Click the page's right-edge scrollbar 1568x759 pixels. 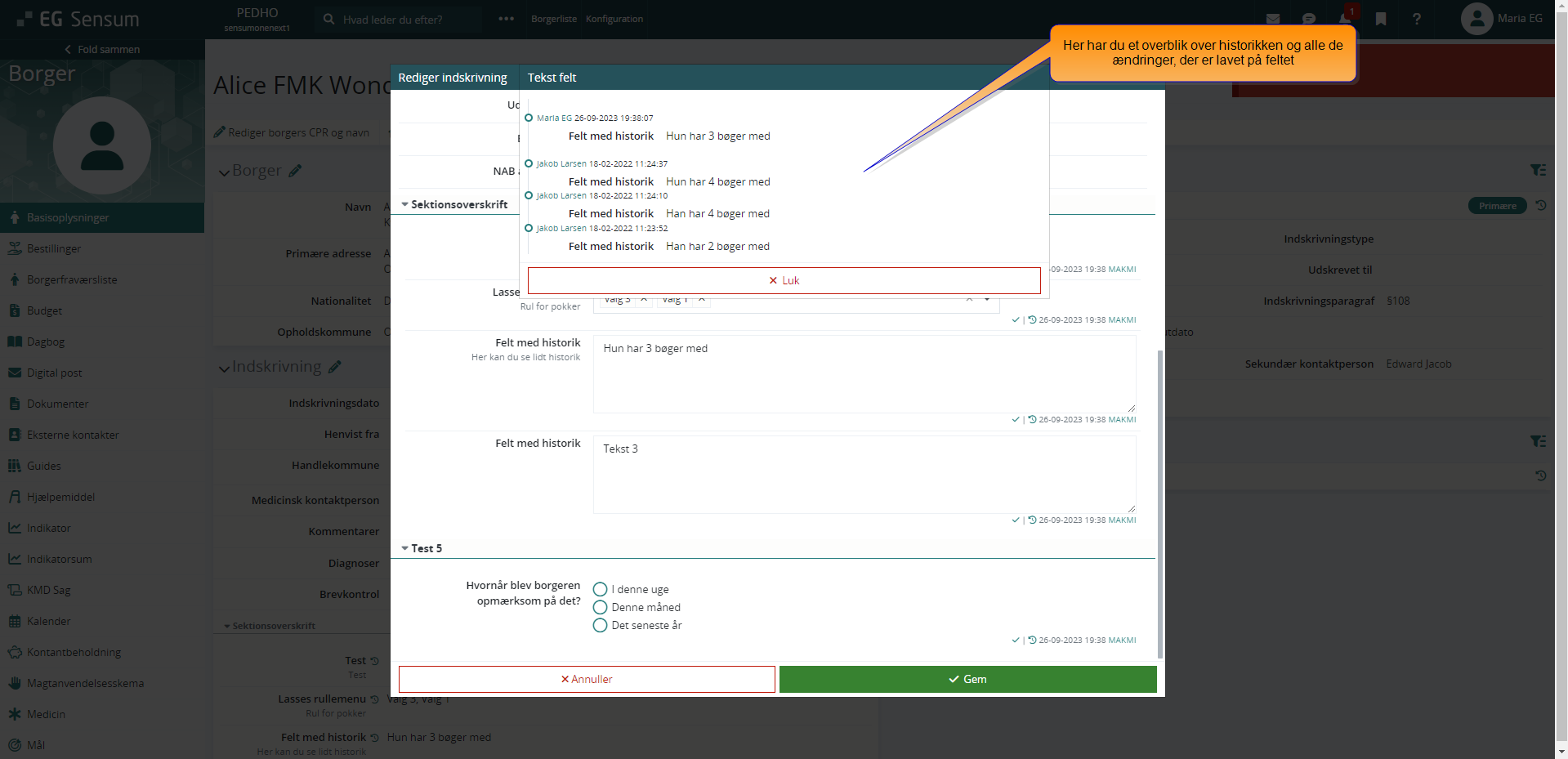pyautogui.click(x=1561, y=379)
